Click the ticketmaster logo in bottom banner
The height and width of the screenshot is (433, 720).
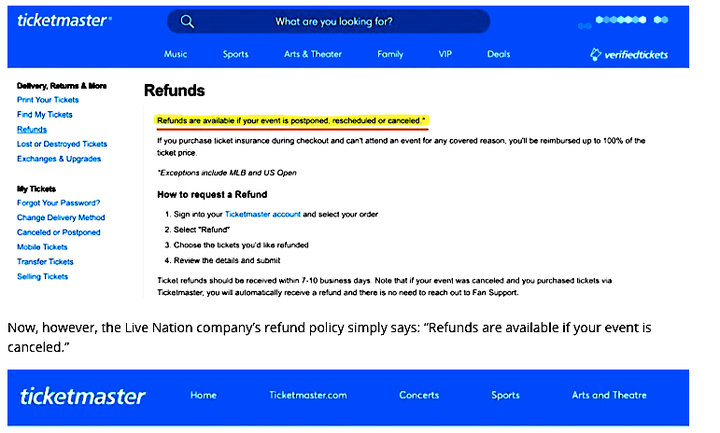[x=83, y=396]
